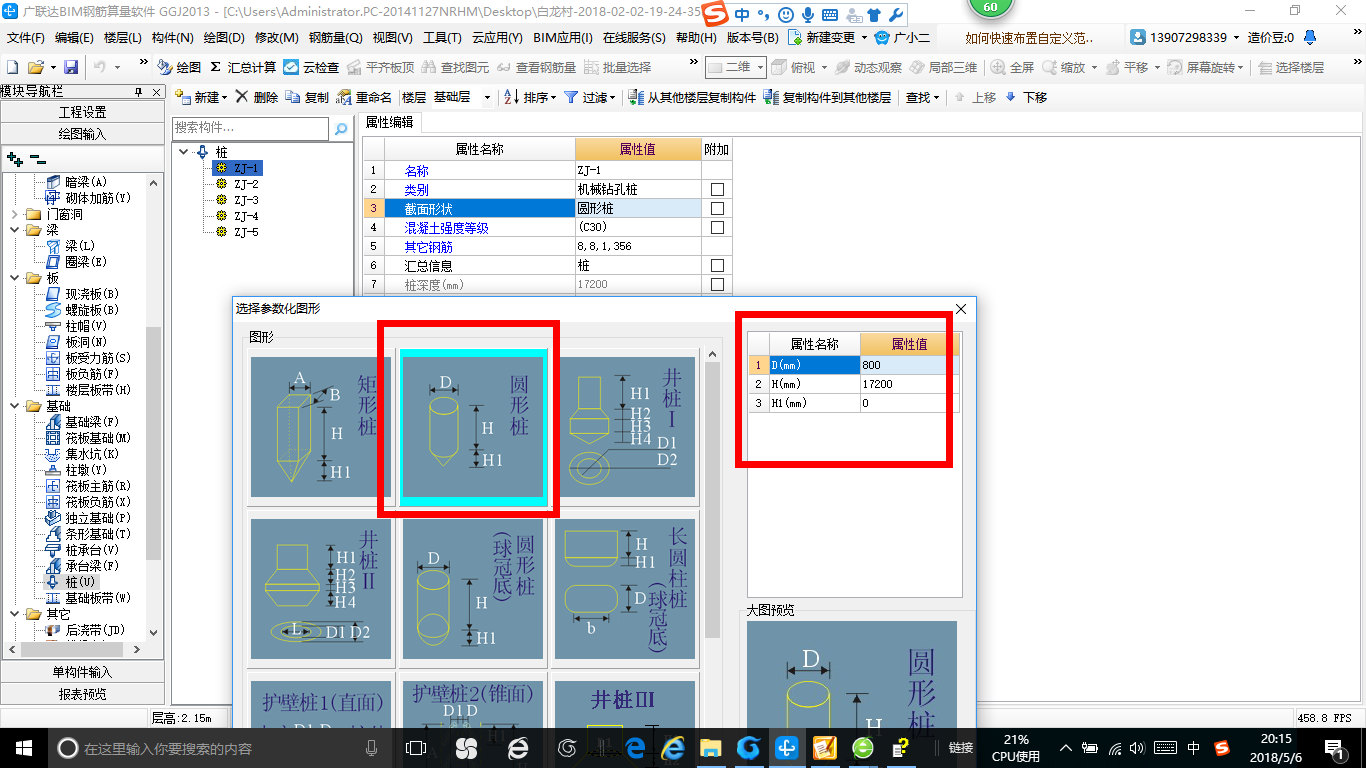Image resolution: width=1366 pixels, height=768 pixels.
Task: Open Internet Explorer from taskbar
Action: click(673, 748)
